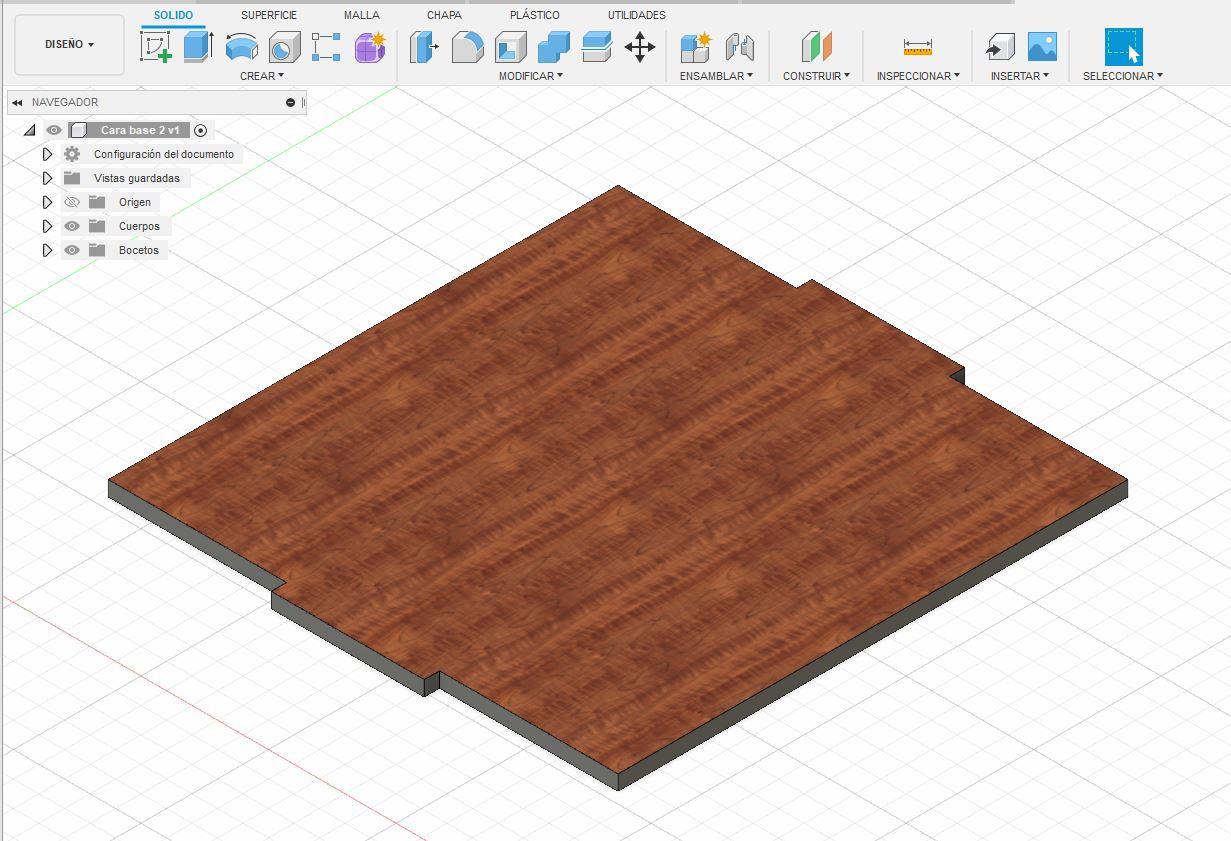
Task: Open the DISEÑO workspace dropdown
Action: [x=70, y=44]
